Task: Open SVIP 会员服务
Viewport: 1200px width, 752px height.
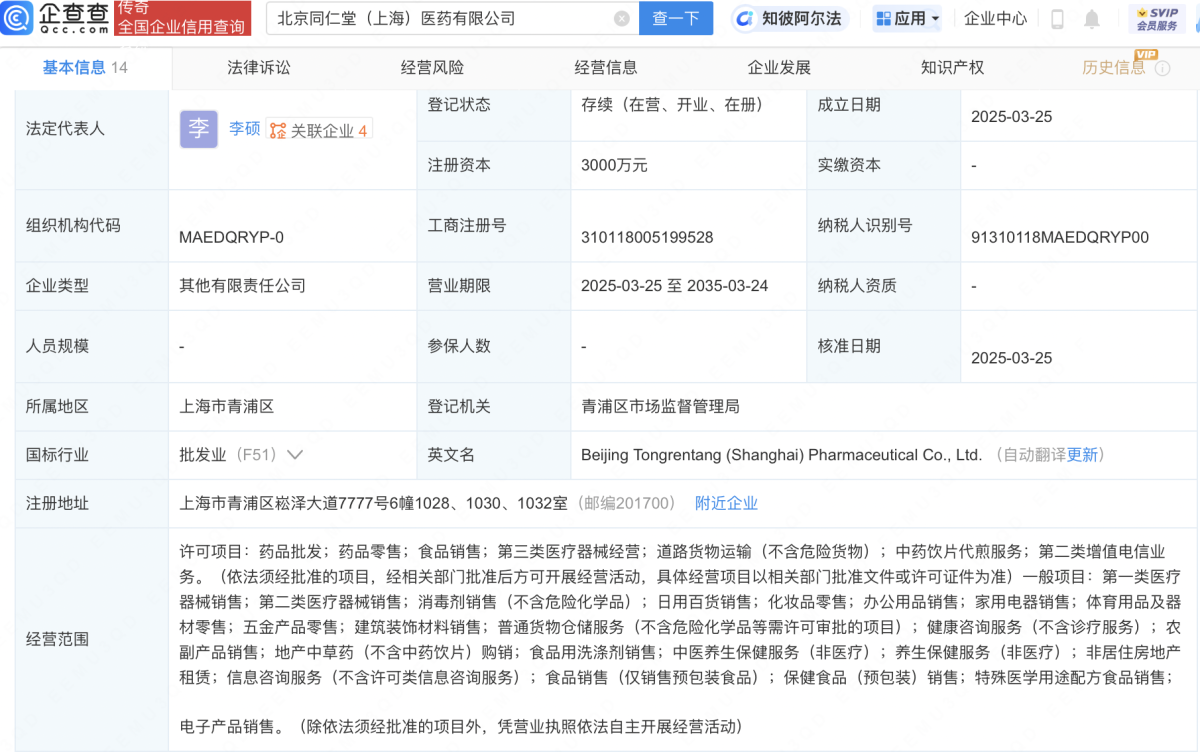Action: pyautogui.click(x=1157, y=18)
